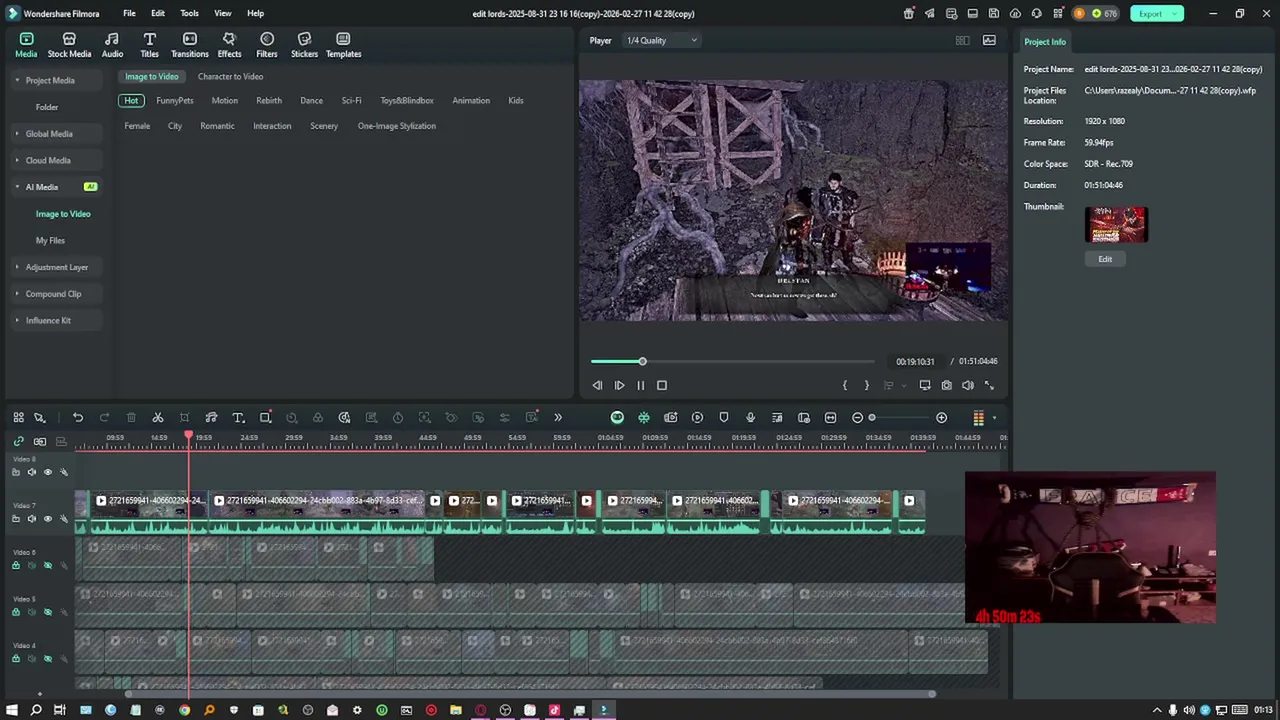Select the Split scissors tool
The height and width of the screenshot is (720, 1280).
coord(158,418)
